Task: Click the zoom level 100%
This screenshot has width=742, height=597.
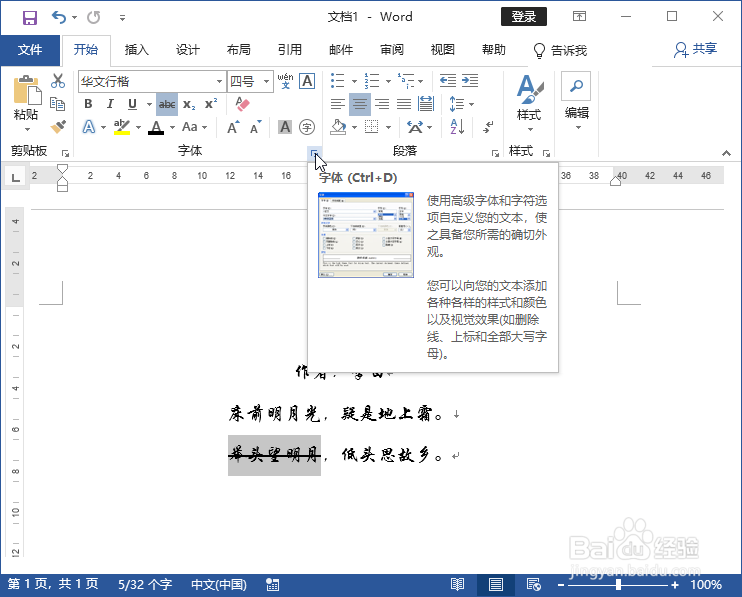Action: click(x=706, y=585)
